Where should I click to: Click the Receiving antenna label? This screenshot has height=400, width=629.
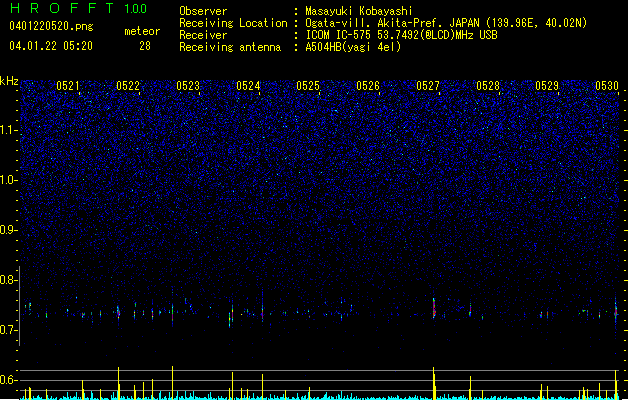[x=230, y=47]
